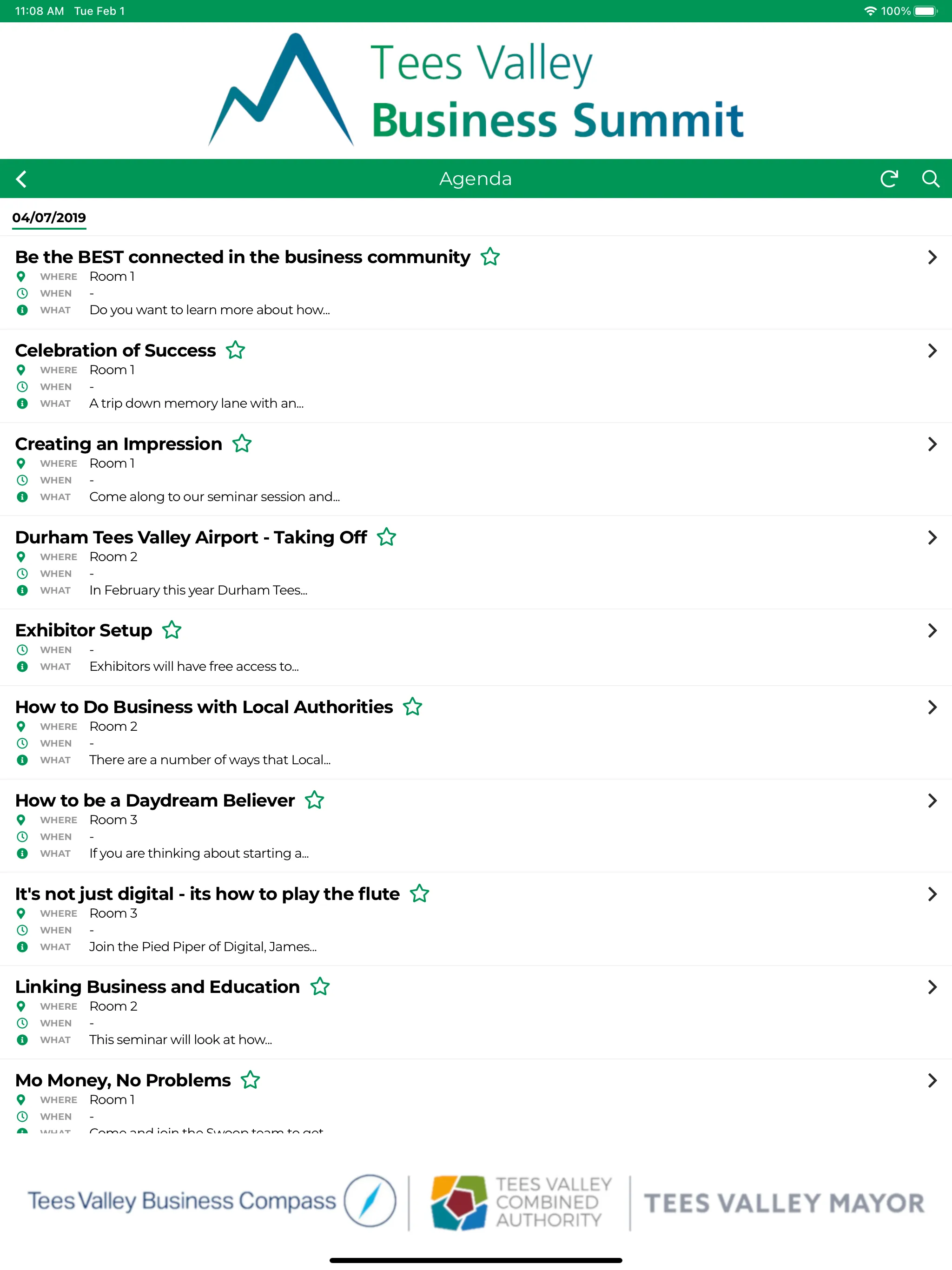952x1270 pixels.
Task: Open Mo Money, No Problems chevron
Action: click(x=932, y=1081)
